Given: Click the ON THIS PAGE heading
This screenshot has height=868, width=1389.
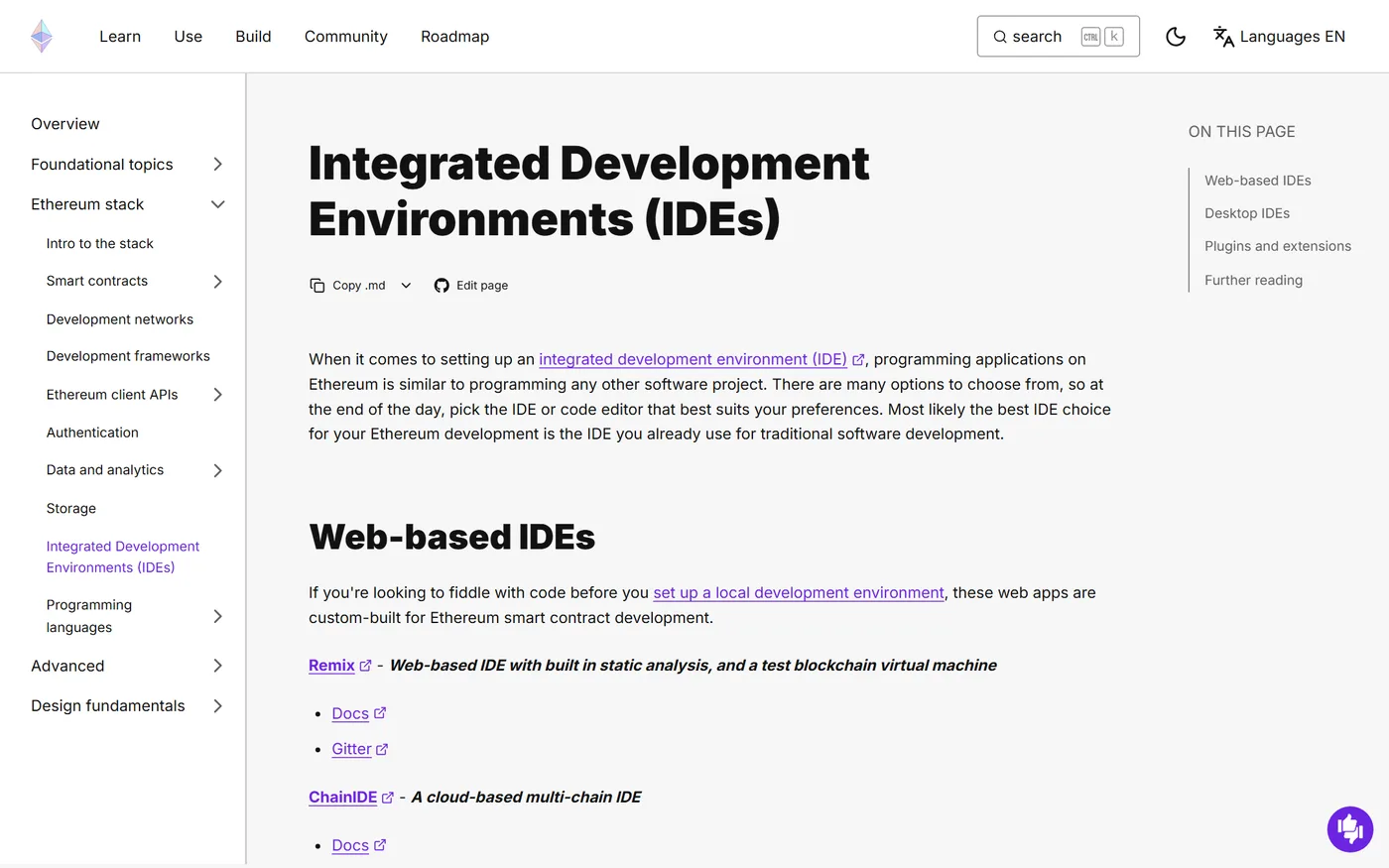Looking at the screenshot, I should [x=1242, y=132].
